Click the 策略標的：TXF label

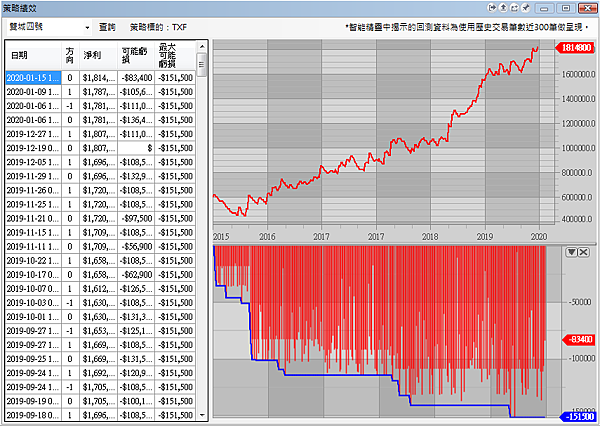coord(158,27)
